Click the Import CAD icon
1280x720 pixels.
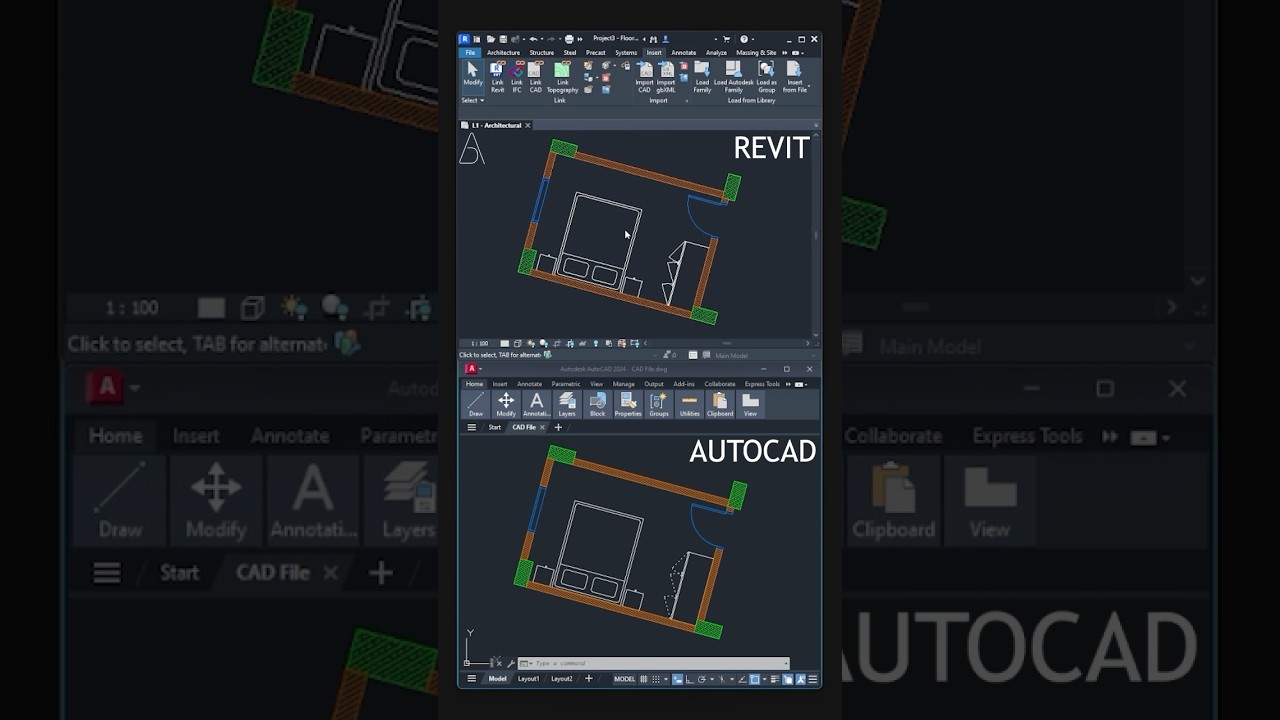645,76
